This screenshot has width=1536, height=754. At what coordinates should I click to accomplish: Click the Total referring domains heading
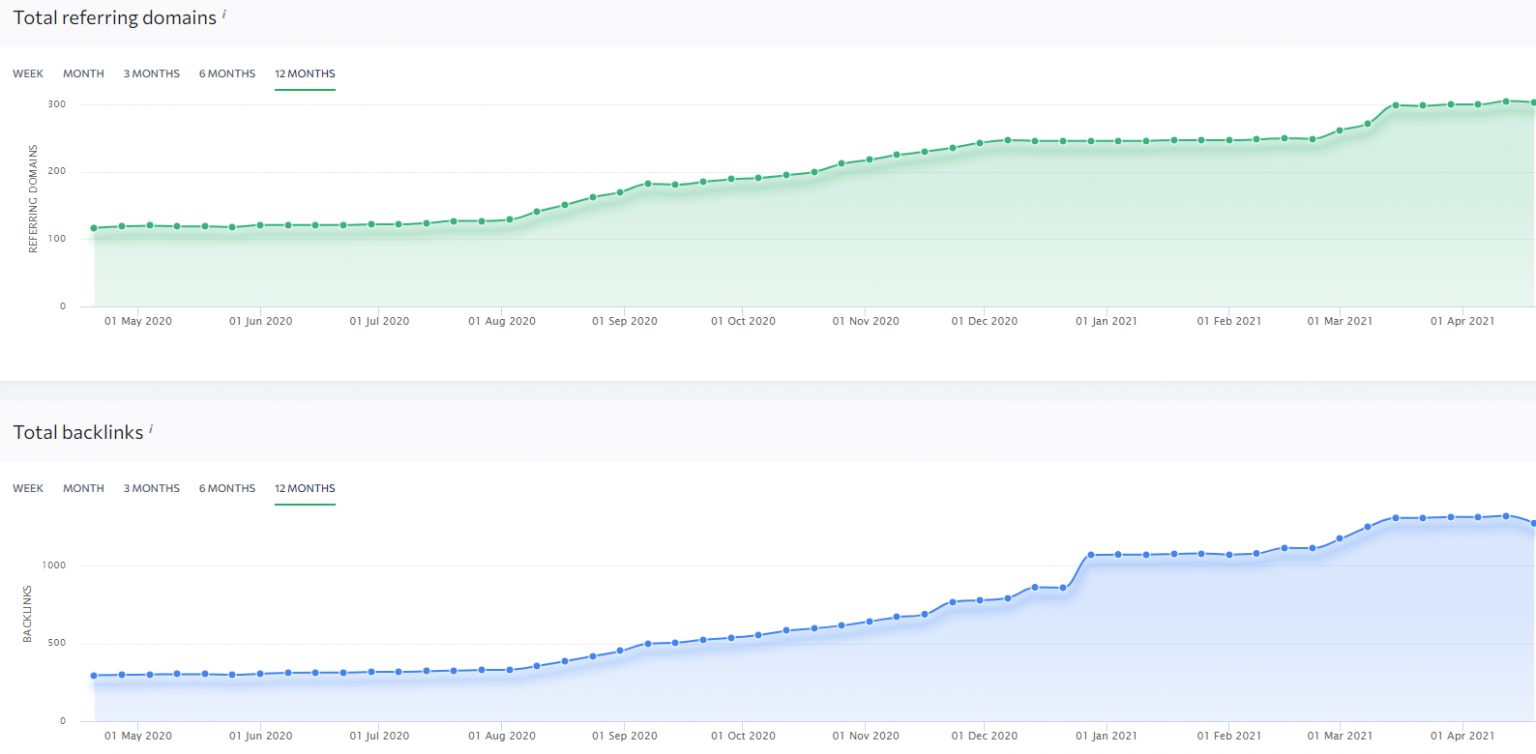click(114, 17)
